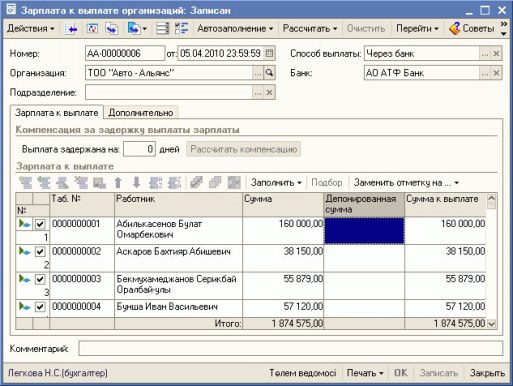
Task: Open the create-based-on icon dropdown arrow
Action: 144,29
